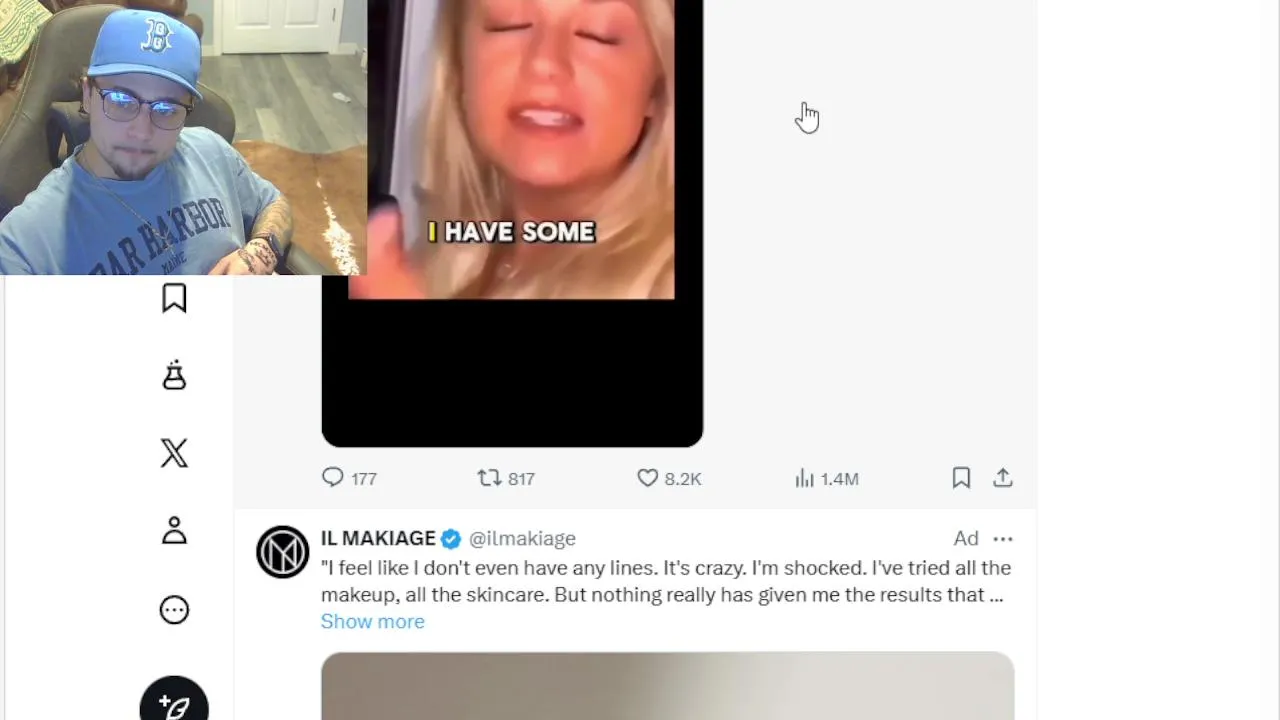
Task: Open IL MAKIAGE profile avatar
Action: point(282,552)
